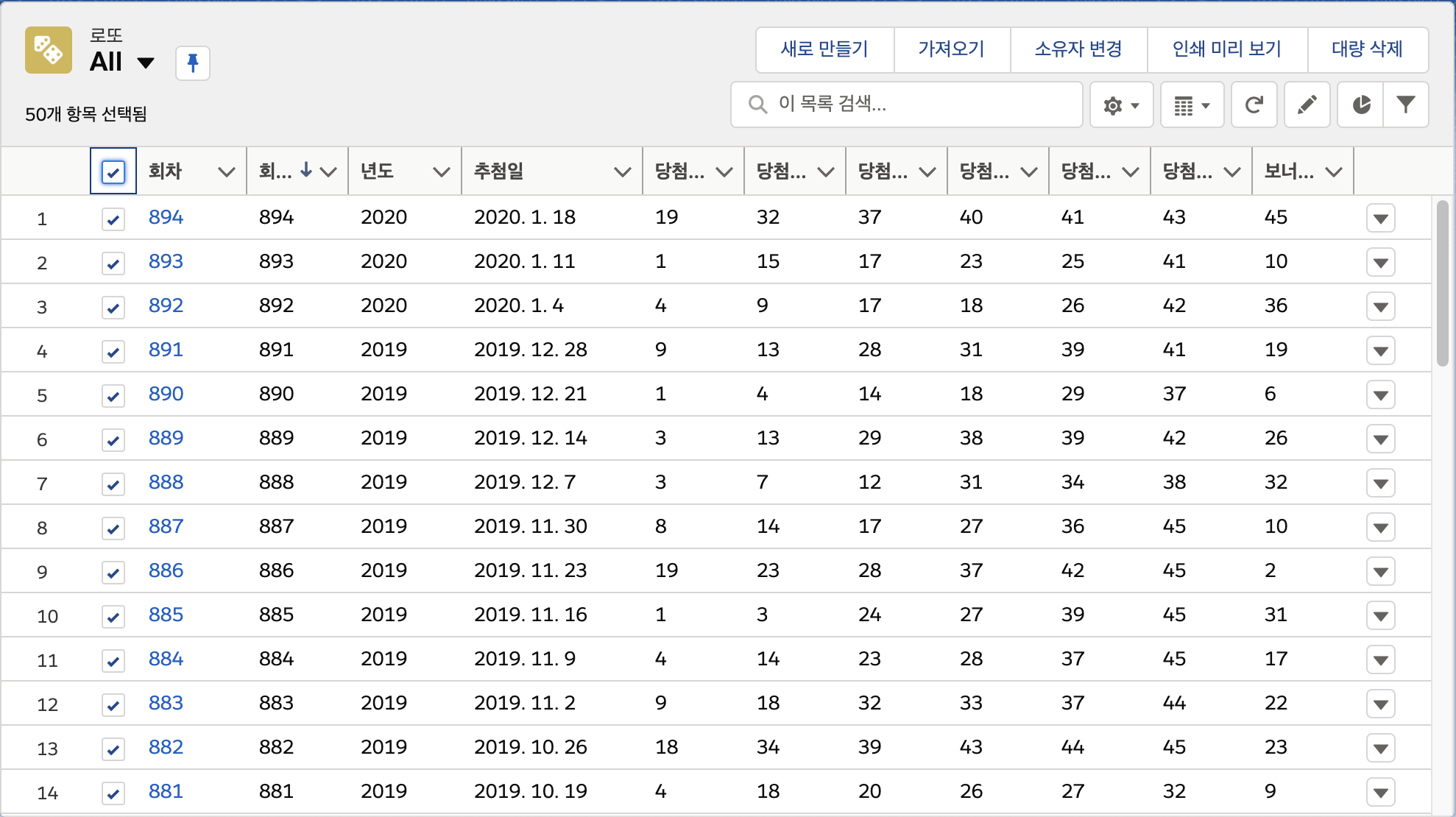
Task: Sort by the 회차 column header
Action: tap(166, 171)
